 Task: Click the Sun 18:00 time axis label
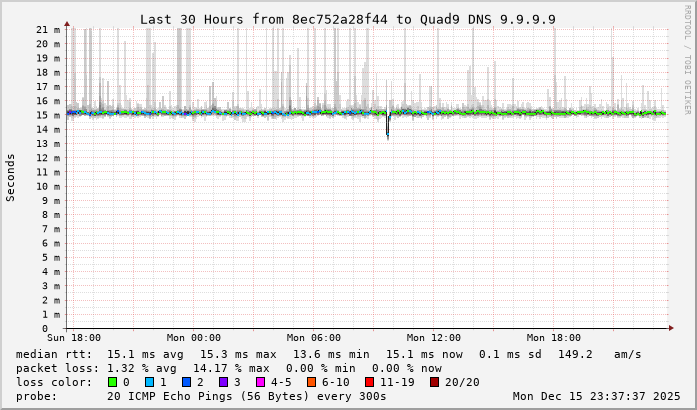[x=72, y=338]
